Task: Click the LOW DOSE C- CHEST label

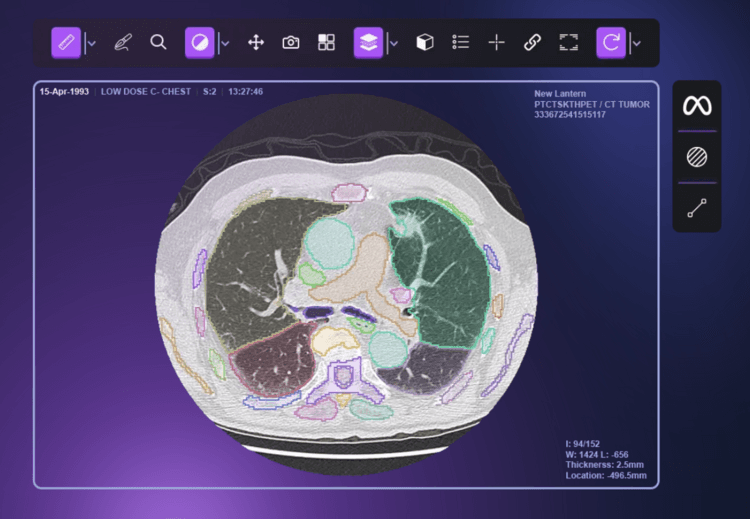Action: [146, 91]
